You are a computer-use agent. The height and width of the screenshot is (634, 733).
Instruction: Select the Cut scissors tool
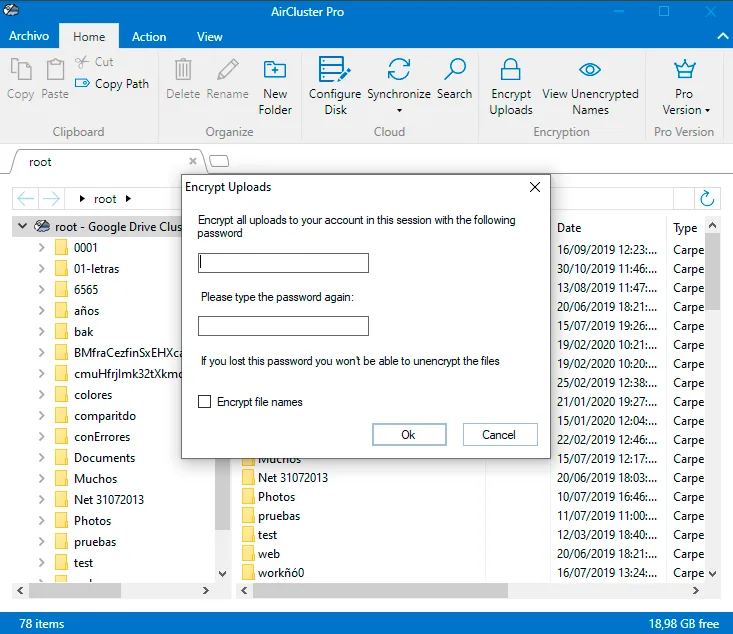pos(82,62)
